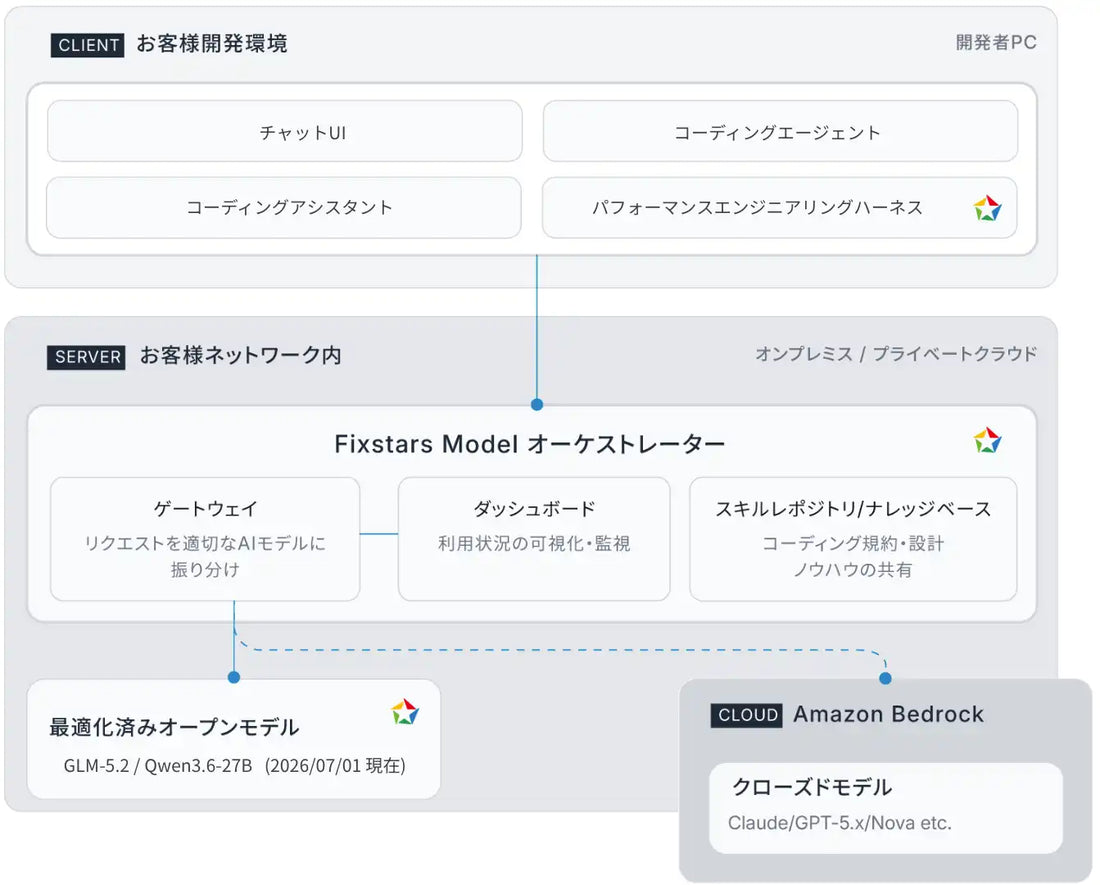The height and width of the screenshot is (885, 1100).
Task: Click the Claude/GPT-5.x/Nova etc. text
Action: coord(840,823)
